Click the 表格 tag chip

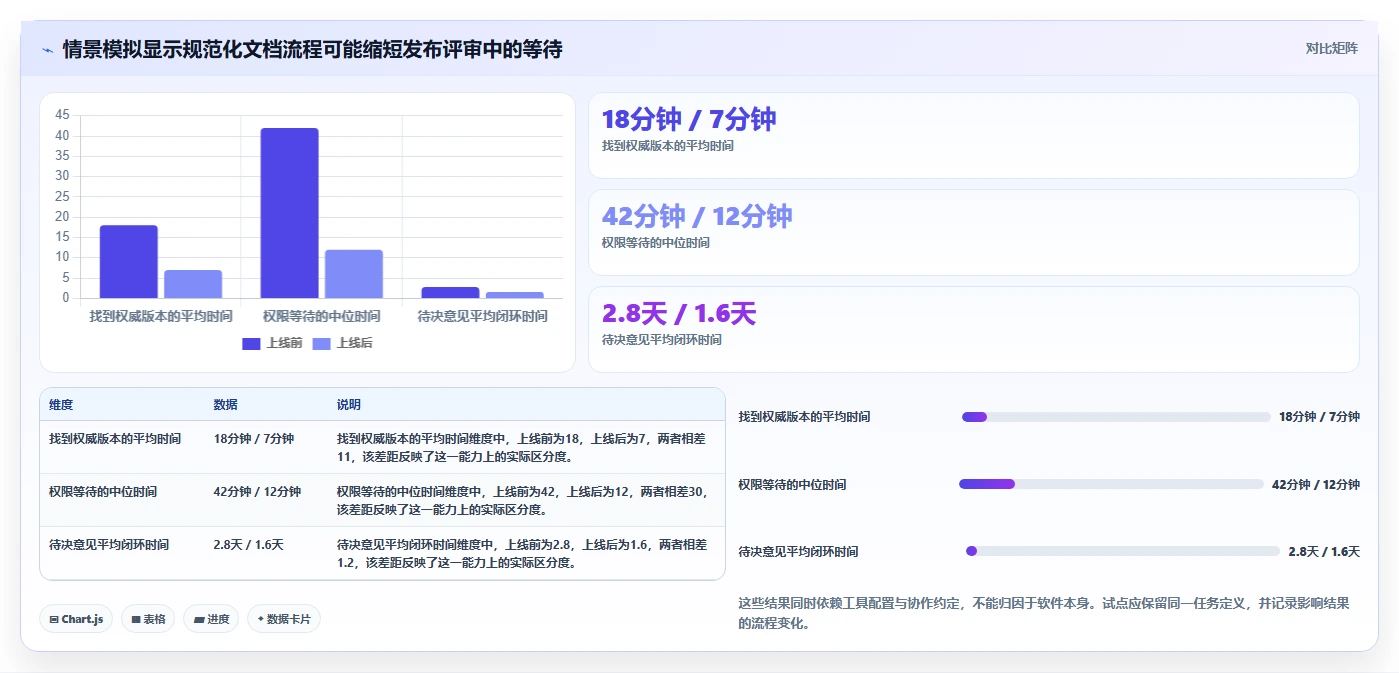point(148,619)
